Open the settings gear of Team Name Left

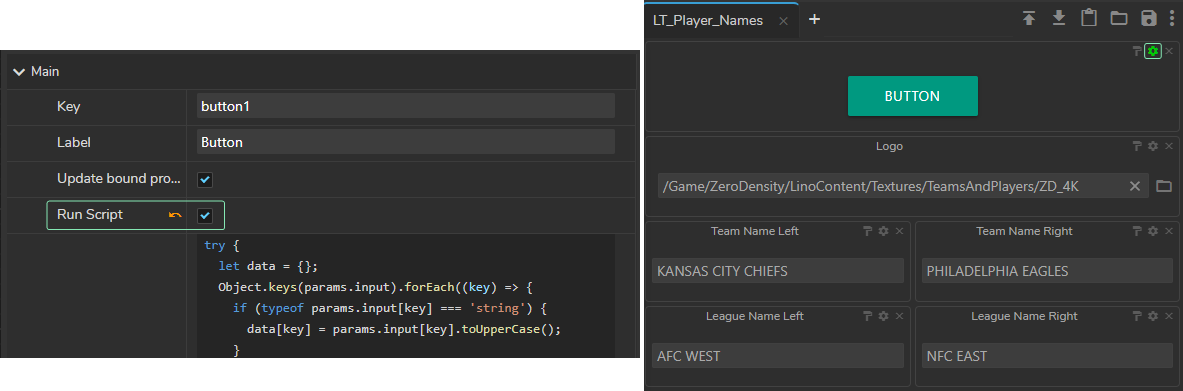(x=883, y=231)
